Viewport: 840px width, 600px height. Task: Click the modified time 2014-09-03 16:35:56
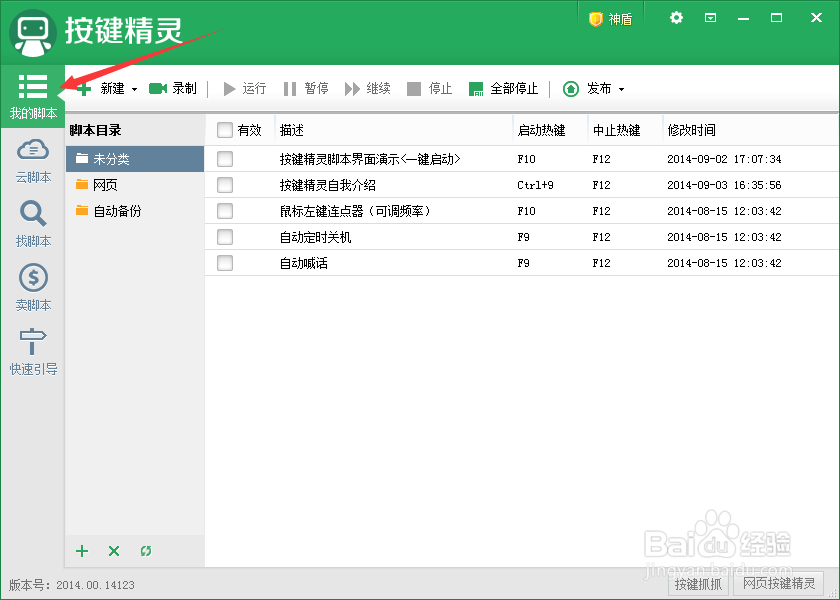[x=724, y=185]
